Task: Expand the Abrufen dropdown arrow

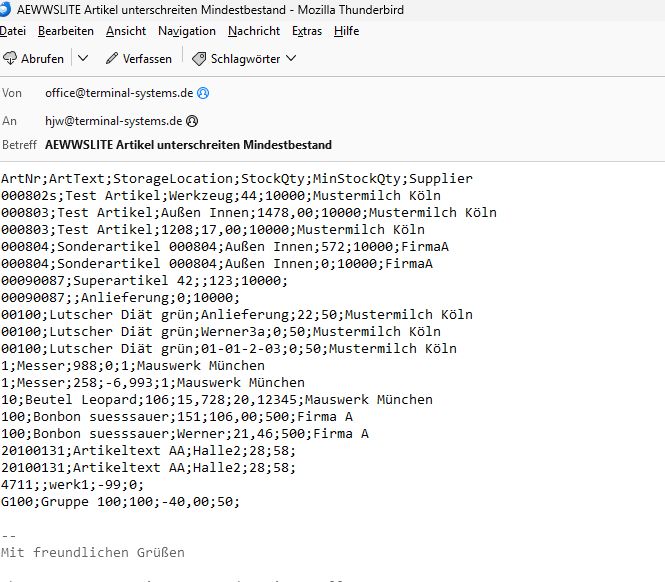Action: (83, 59)
